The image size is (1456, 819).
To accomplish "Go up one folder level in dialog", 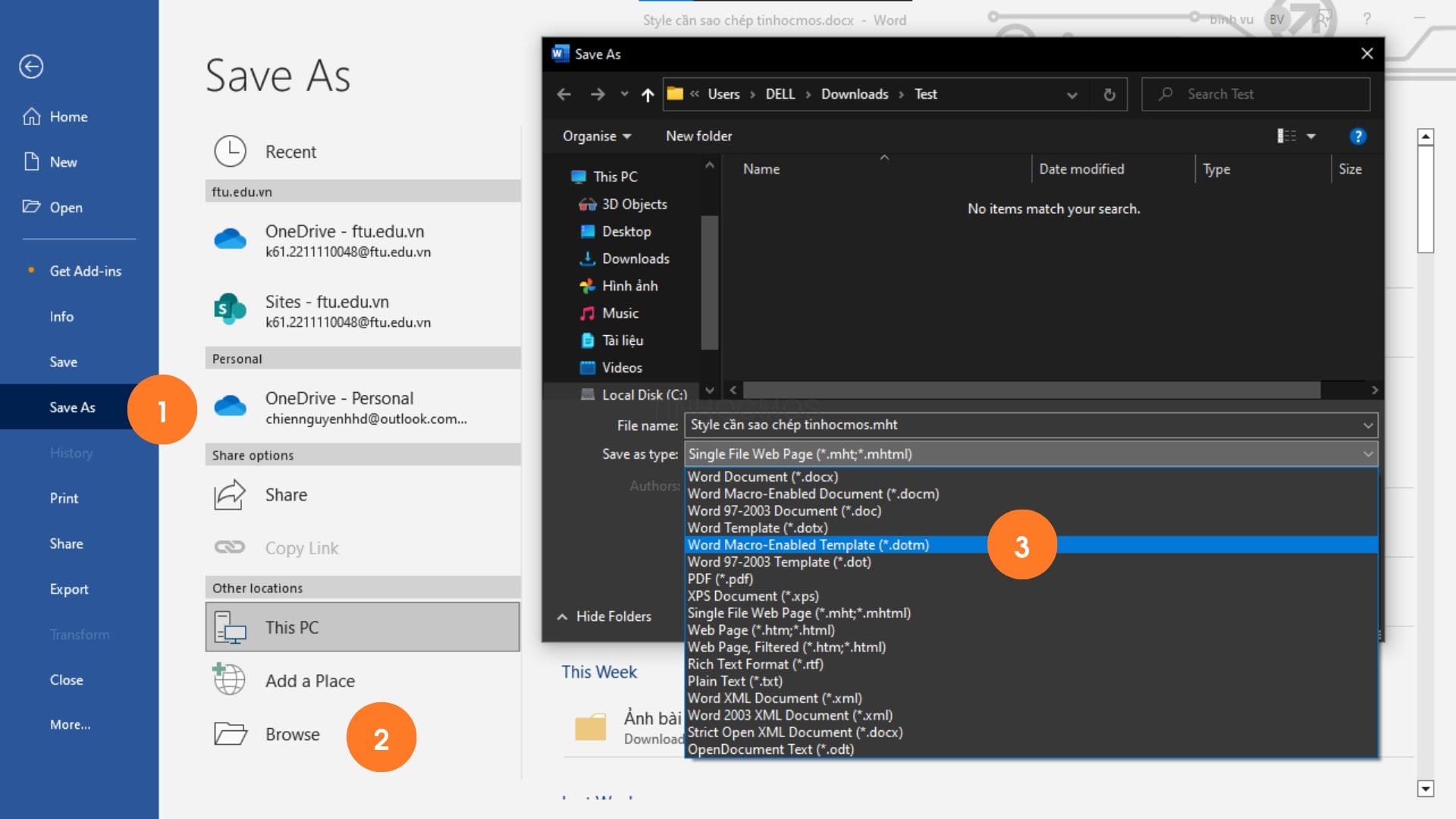I will pos(648,94).
